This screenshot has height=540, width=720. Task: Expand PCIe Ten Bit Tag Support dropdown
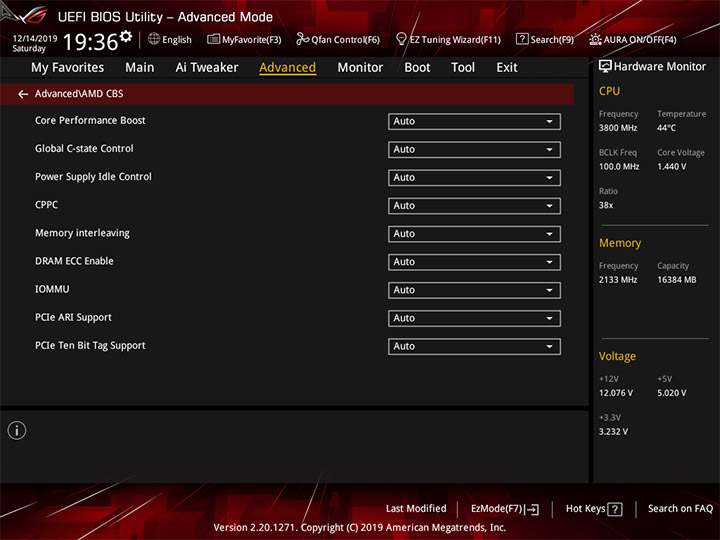[x=474, y=346]
